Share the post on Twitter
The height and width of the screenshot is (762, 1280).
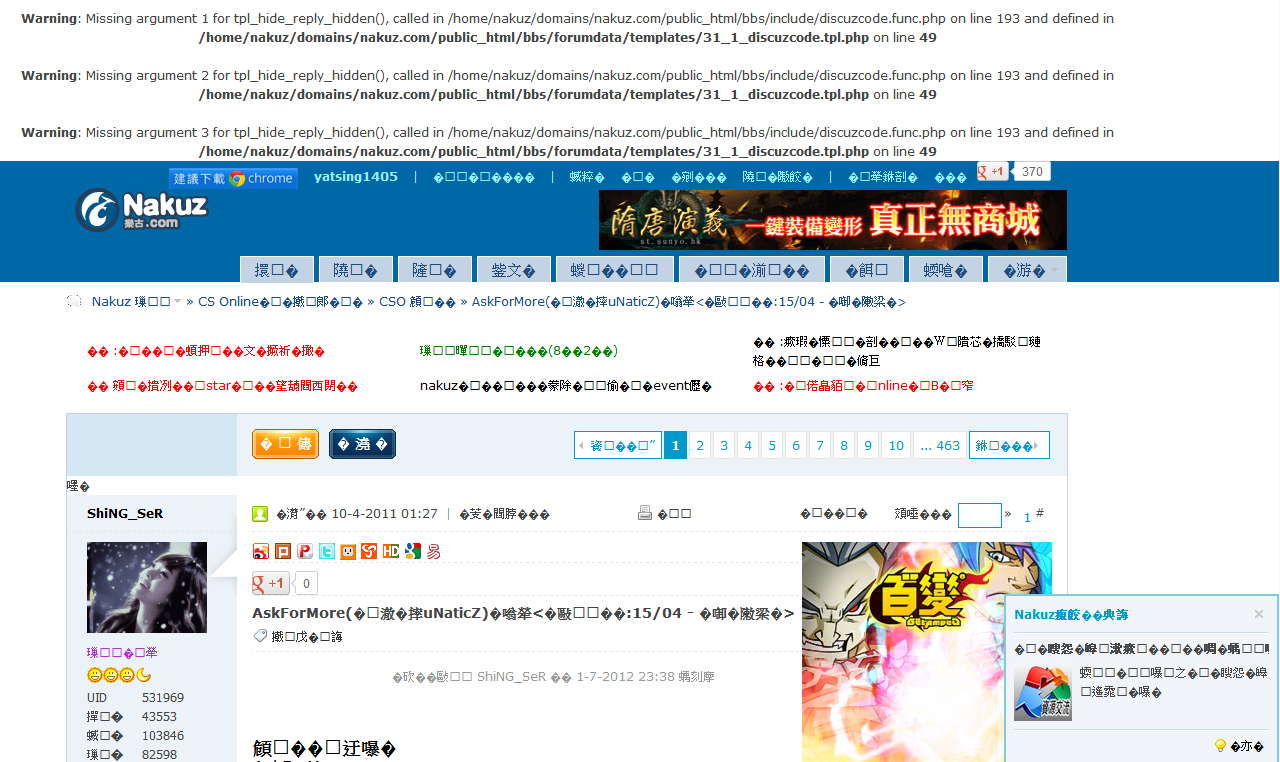click(327, 551)
